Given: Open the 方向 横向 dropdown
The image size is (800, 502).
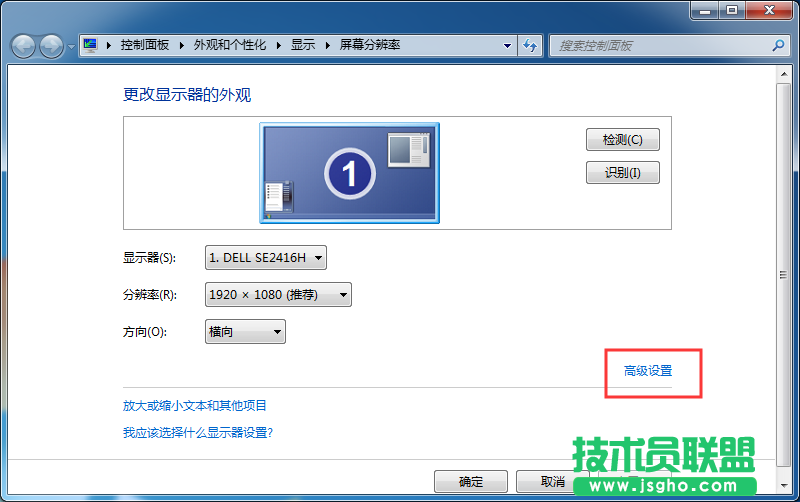Looking at the screenshot, I should point(245,332).
